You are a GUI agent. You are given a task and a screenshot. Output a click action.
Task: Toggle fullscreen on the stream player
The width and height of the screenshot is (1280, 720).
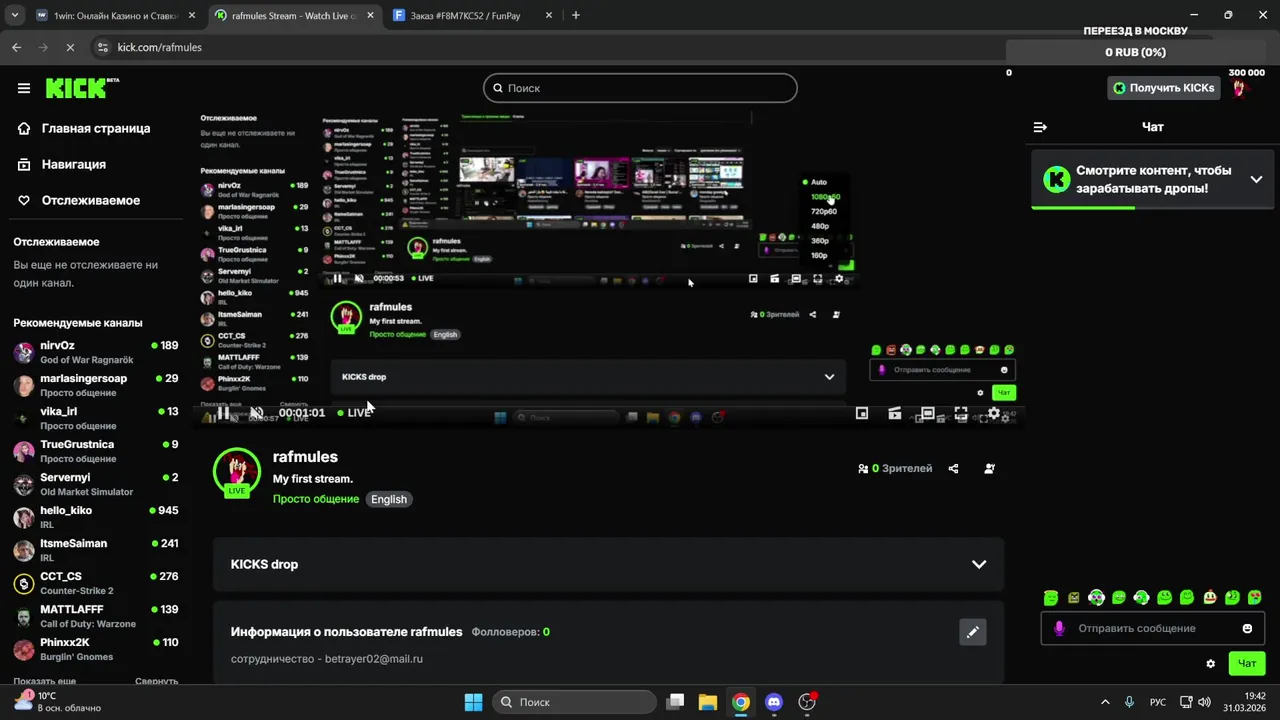pyautogui.click(x=960, y=413)
